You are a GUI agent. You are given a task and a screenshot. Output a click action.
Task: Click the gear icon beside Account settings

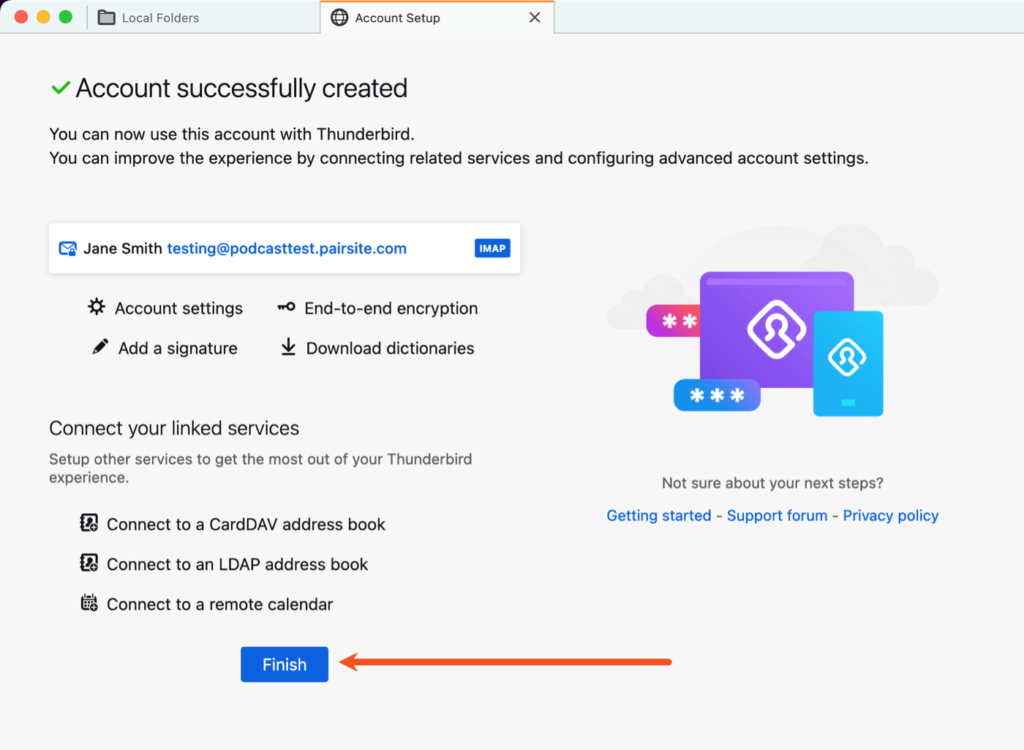(x=97, y=307)
